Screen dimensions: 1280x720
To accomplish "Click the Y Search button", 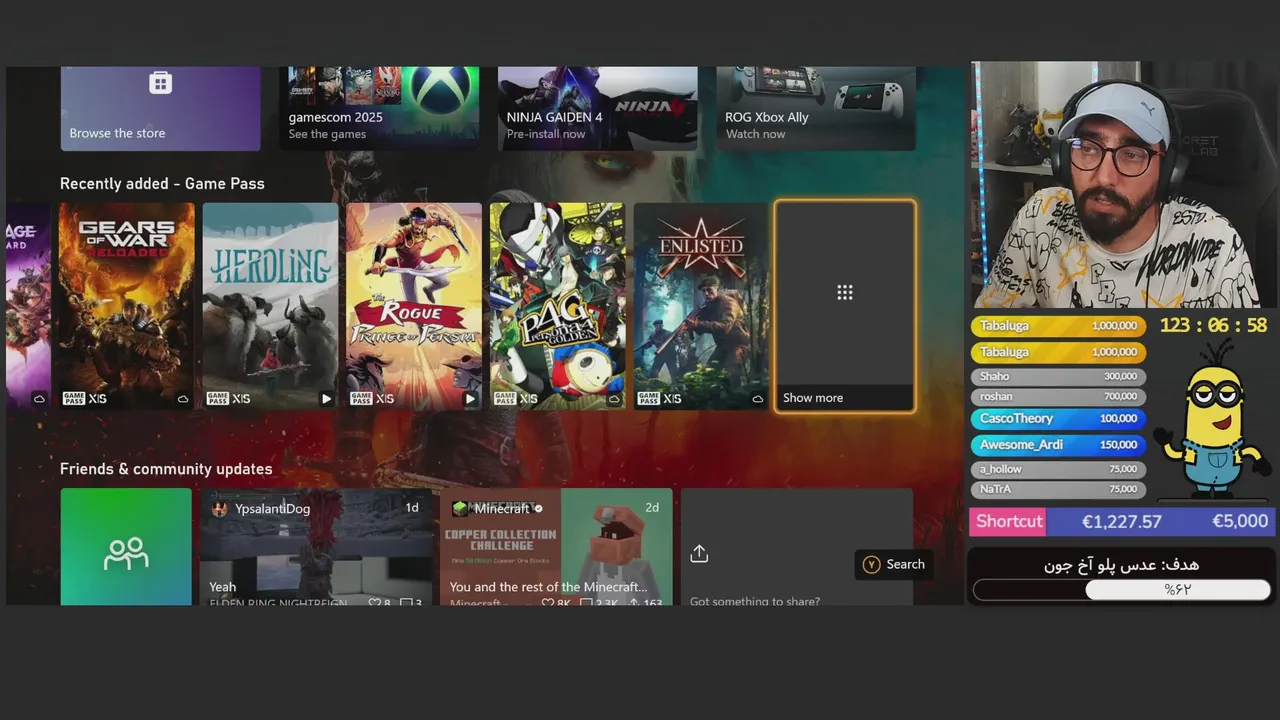I will click(x=894, y=564).
